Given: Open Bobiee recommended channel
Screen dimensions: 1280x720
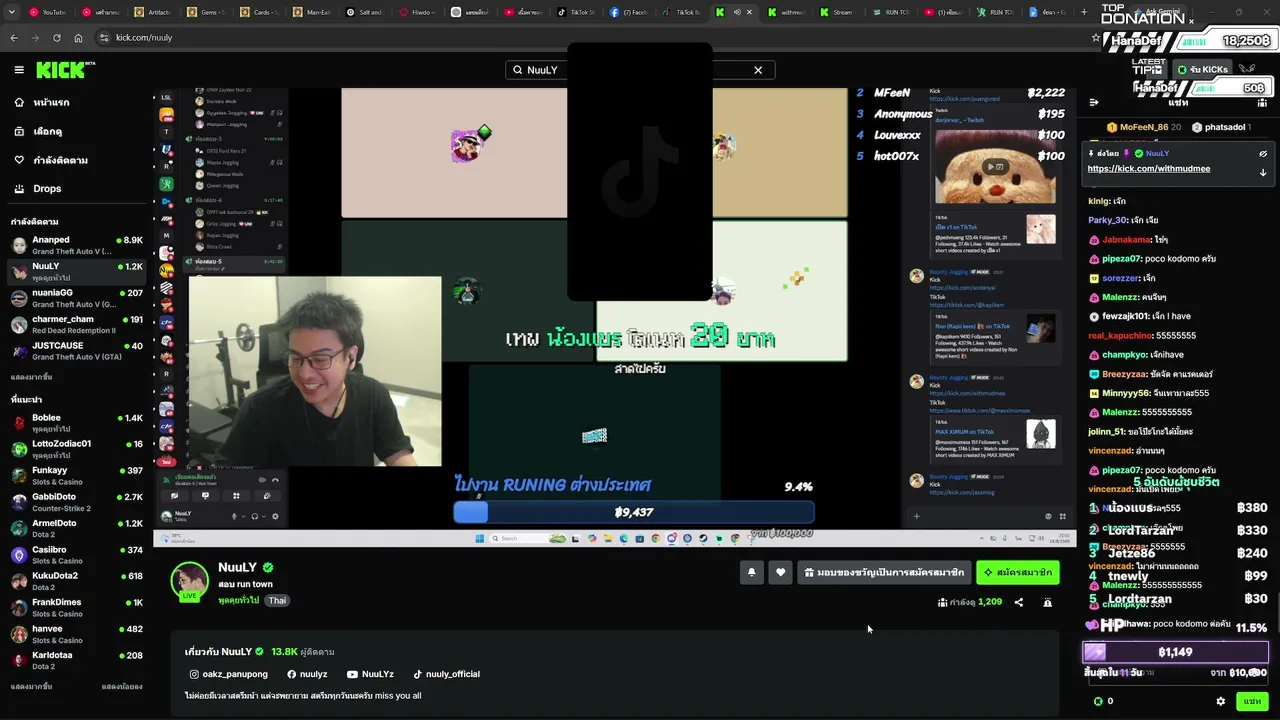Looking at the screenshot, I should coord(77,423).
